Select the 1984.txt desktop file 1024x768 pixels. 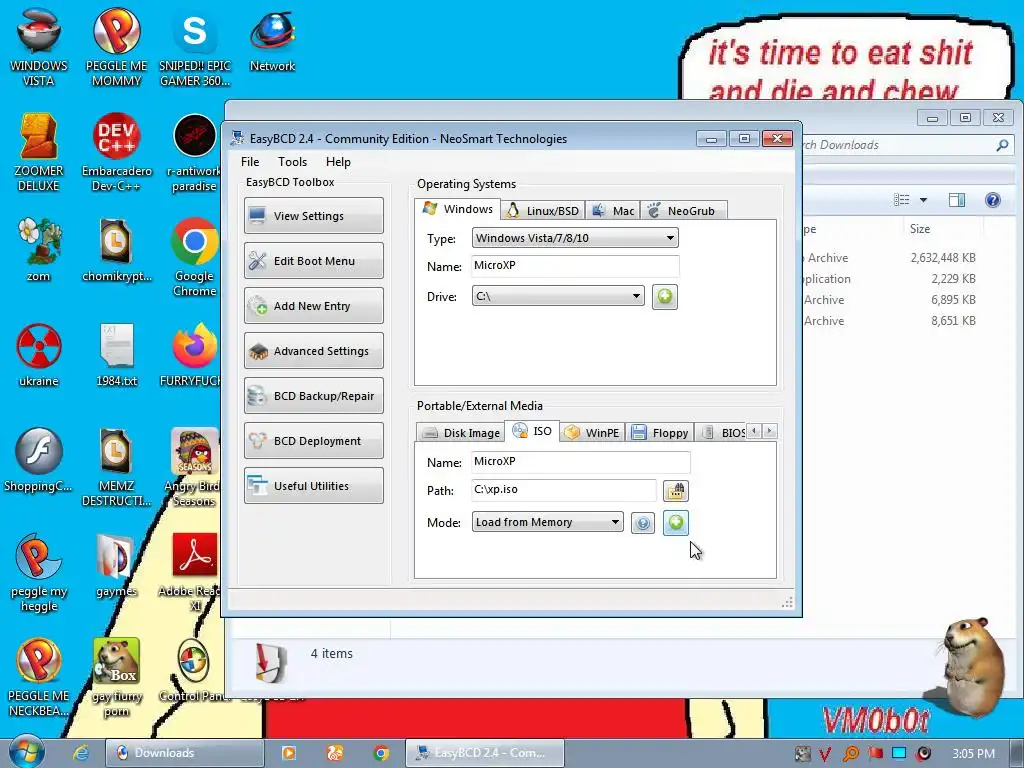pos(116,355)
